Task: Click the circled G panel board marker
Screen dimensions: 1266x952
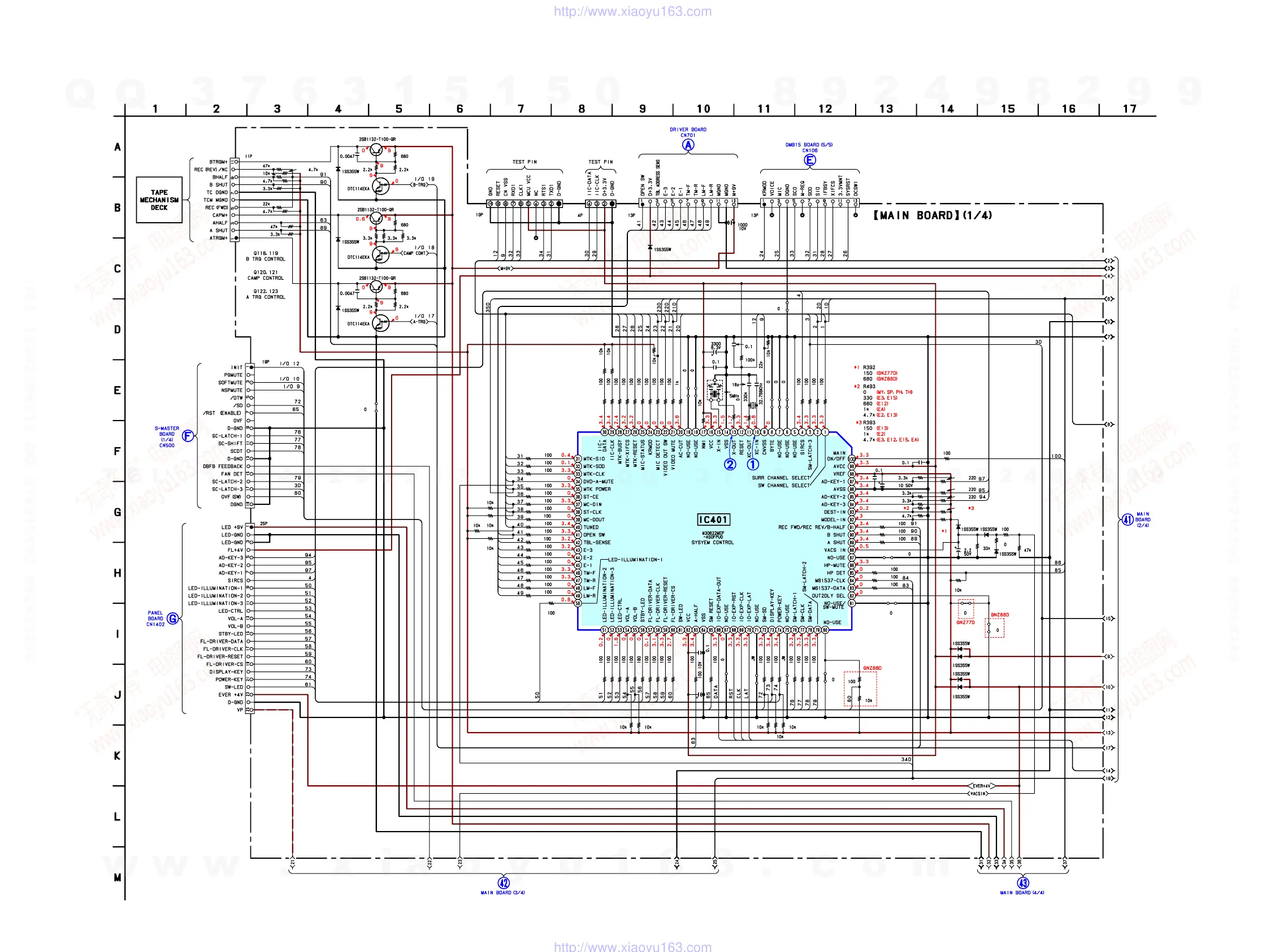Action: [172, 618]
